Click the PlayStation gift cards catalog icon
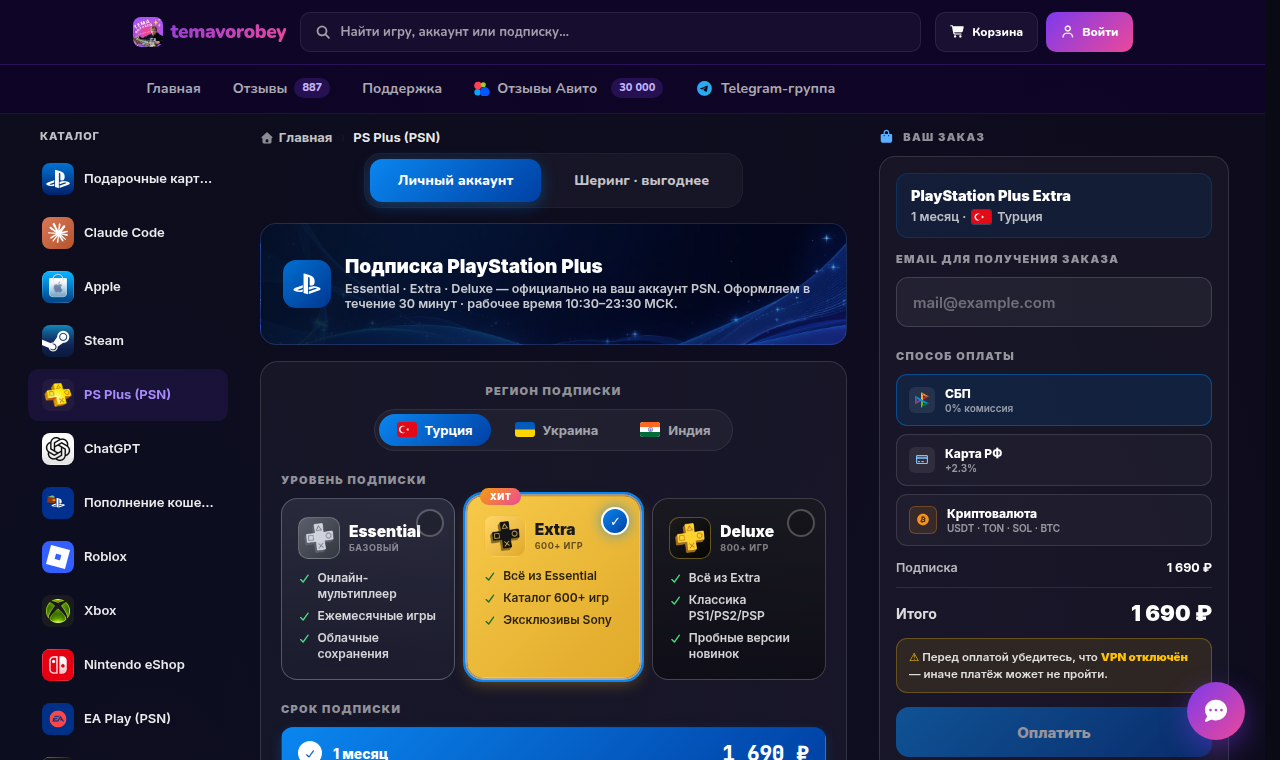This screenshot has width=1280, height=760. coord(58,179)
